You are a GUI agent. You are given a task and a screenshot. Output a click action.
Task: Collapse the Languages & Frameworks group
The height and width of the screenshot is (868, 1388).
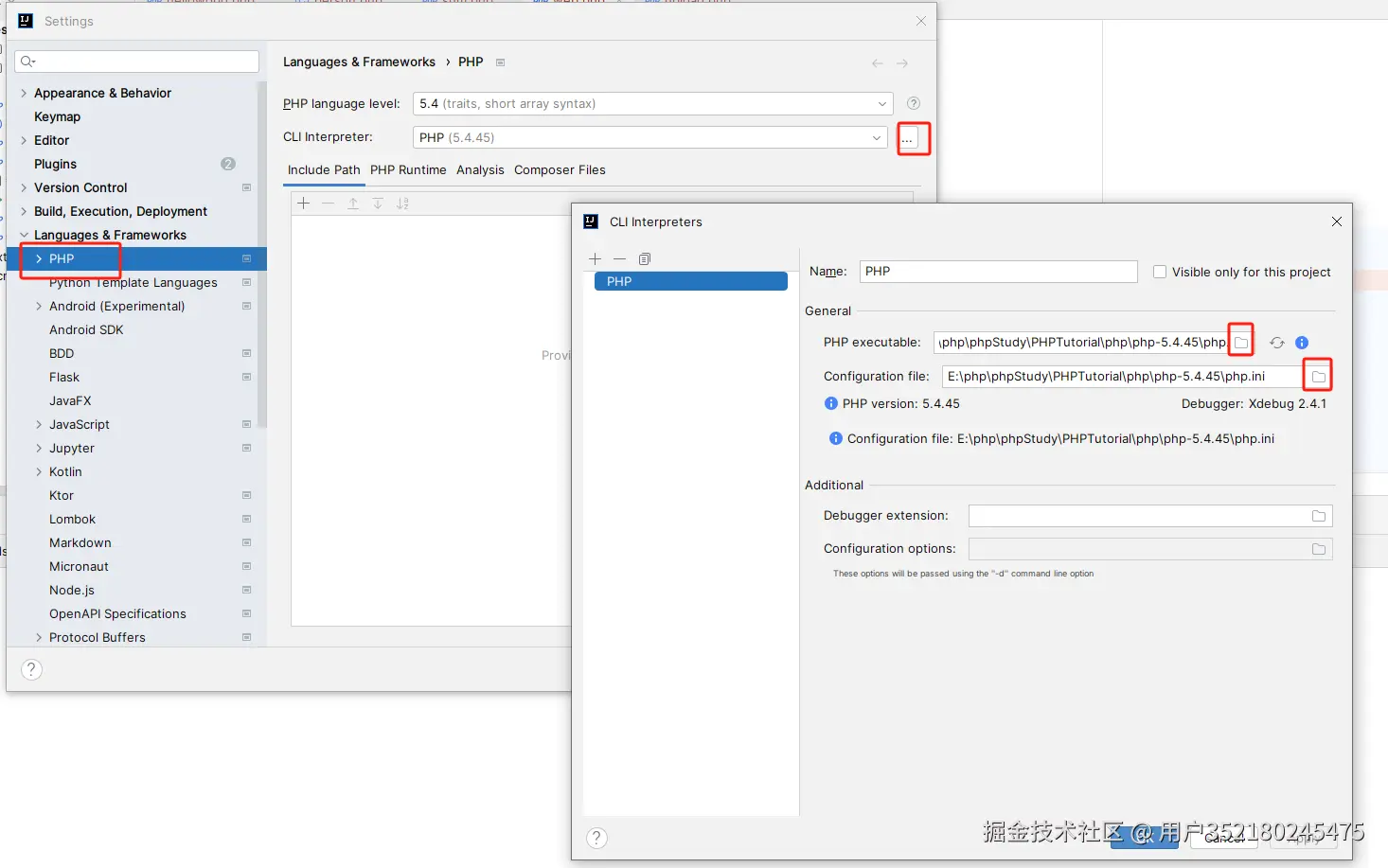(24, 235)
